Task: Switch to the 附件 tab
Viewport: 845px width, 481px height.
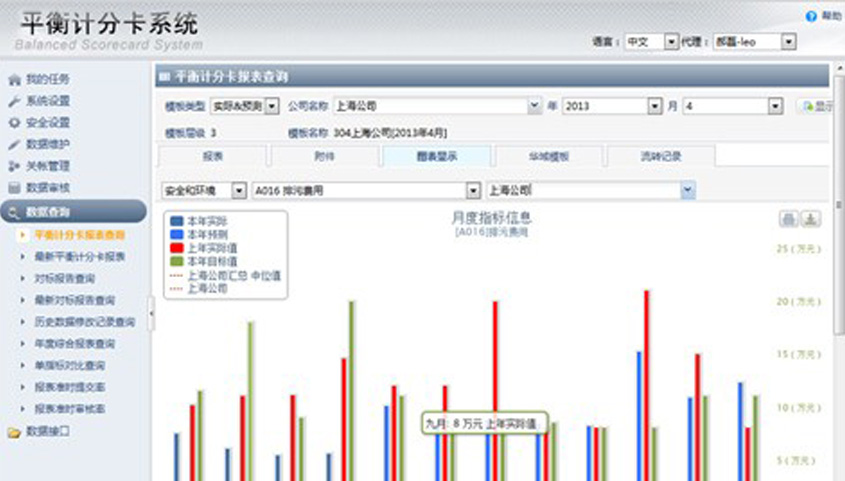Action: pos(324,156)
